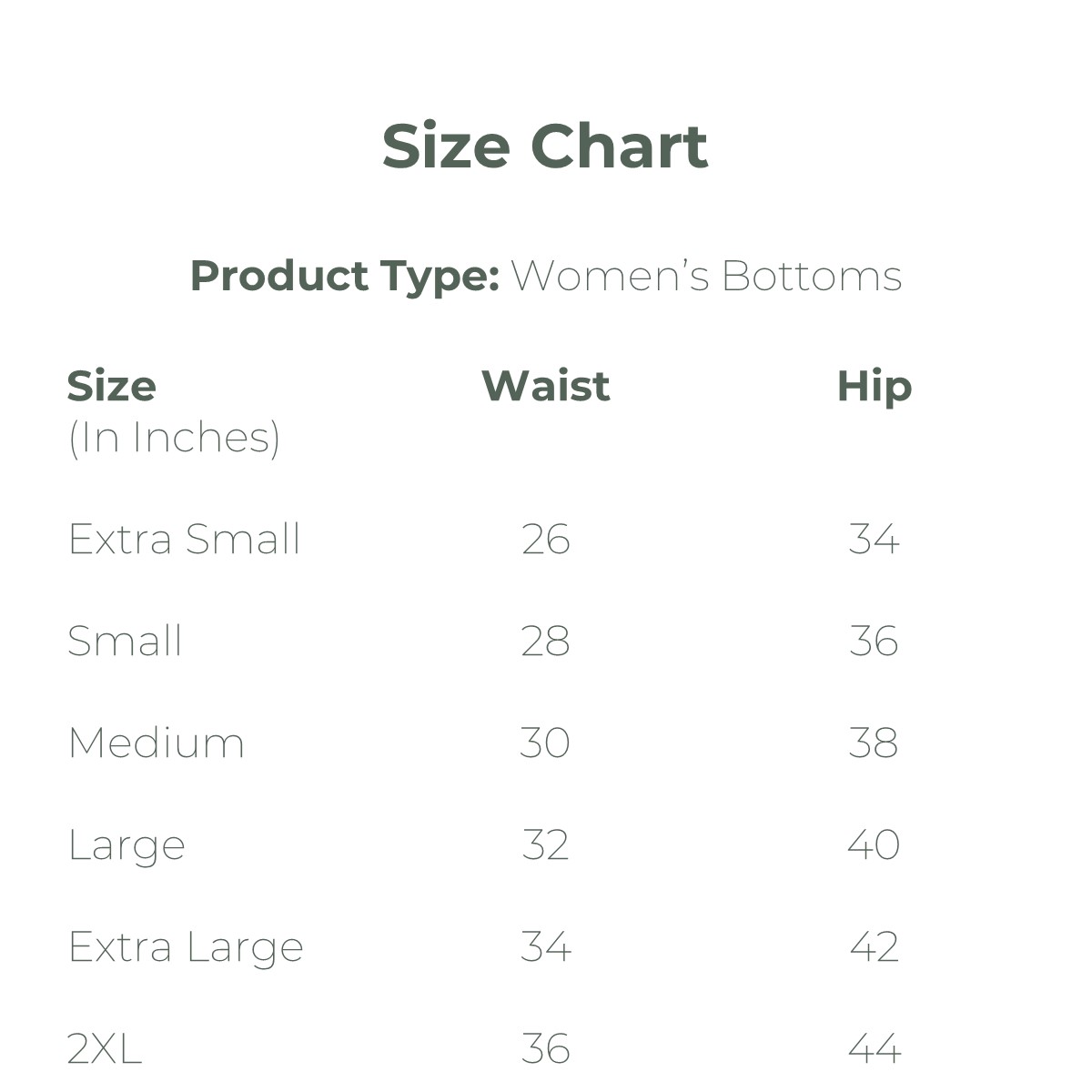
Task: Select the Extra Large size row label
Action: pos(186,948)
